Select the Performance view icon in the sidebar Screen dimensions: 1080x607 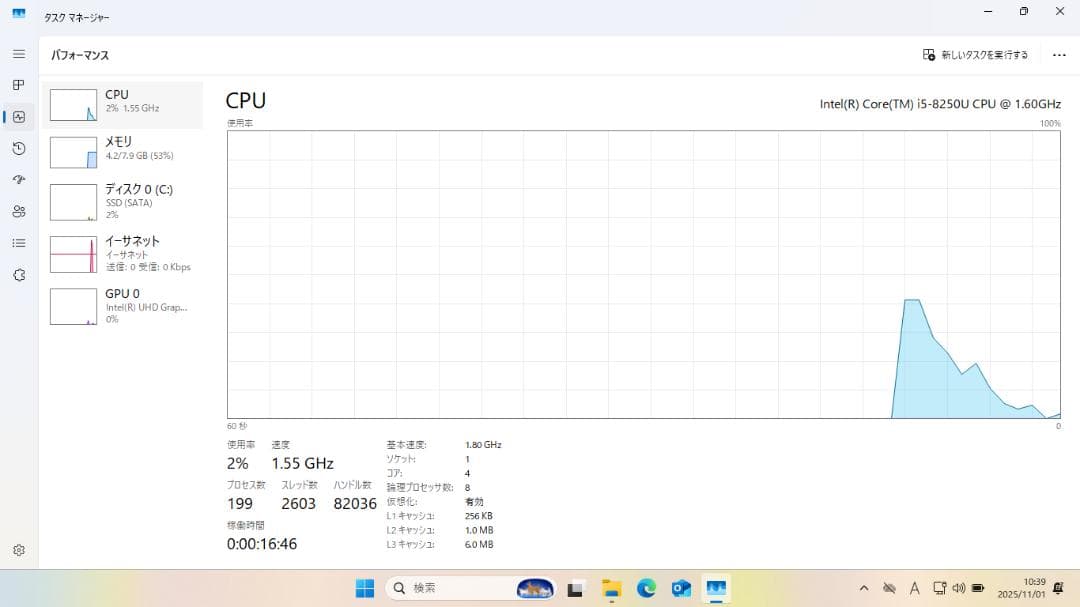18,117
